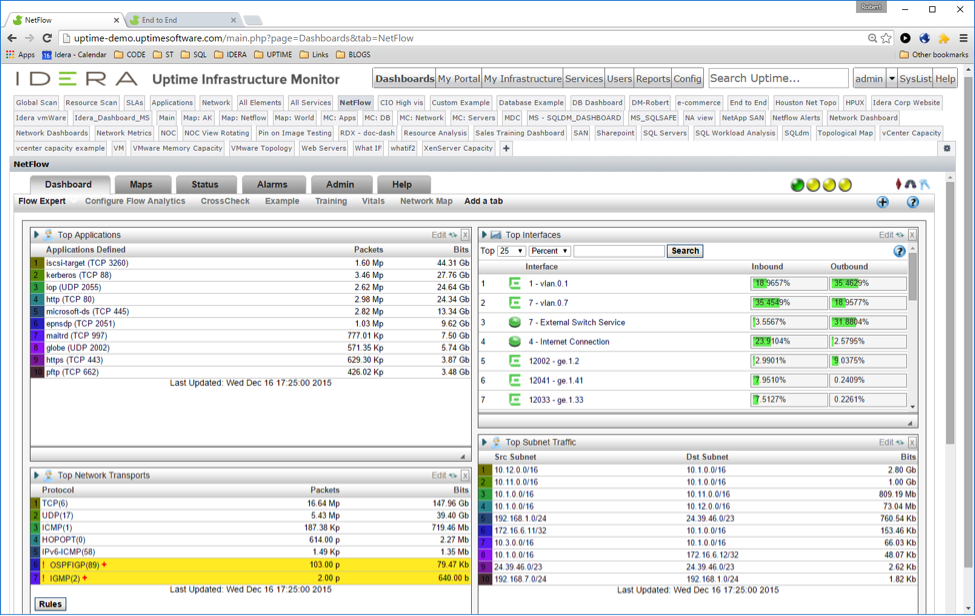Close the Top Applications panel
Viewport: 975px width, 616px height.
point(465,235)
